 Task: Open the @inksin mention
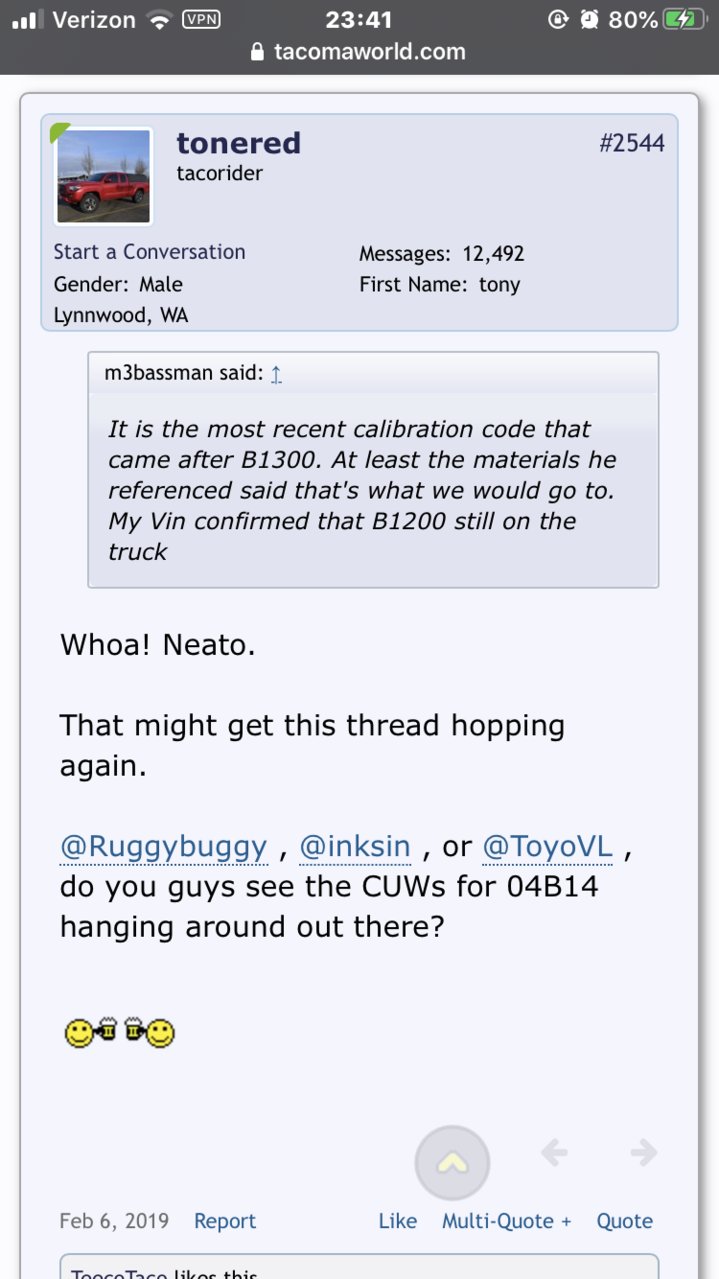(x=355, y=847)
